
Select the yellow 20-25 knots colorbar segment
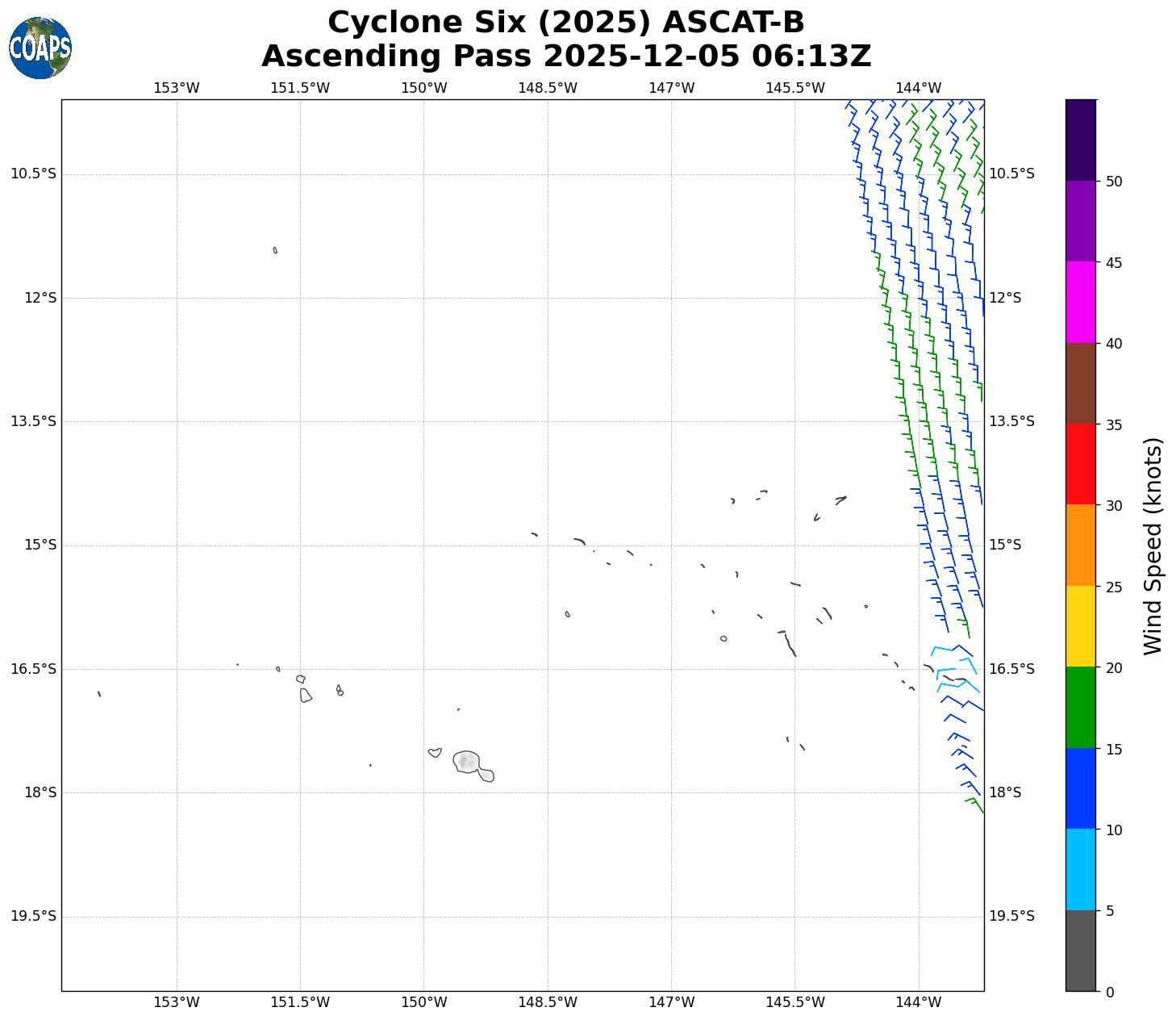point(1080,626)
